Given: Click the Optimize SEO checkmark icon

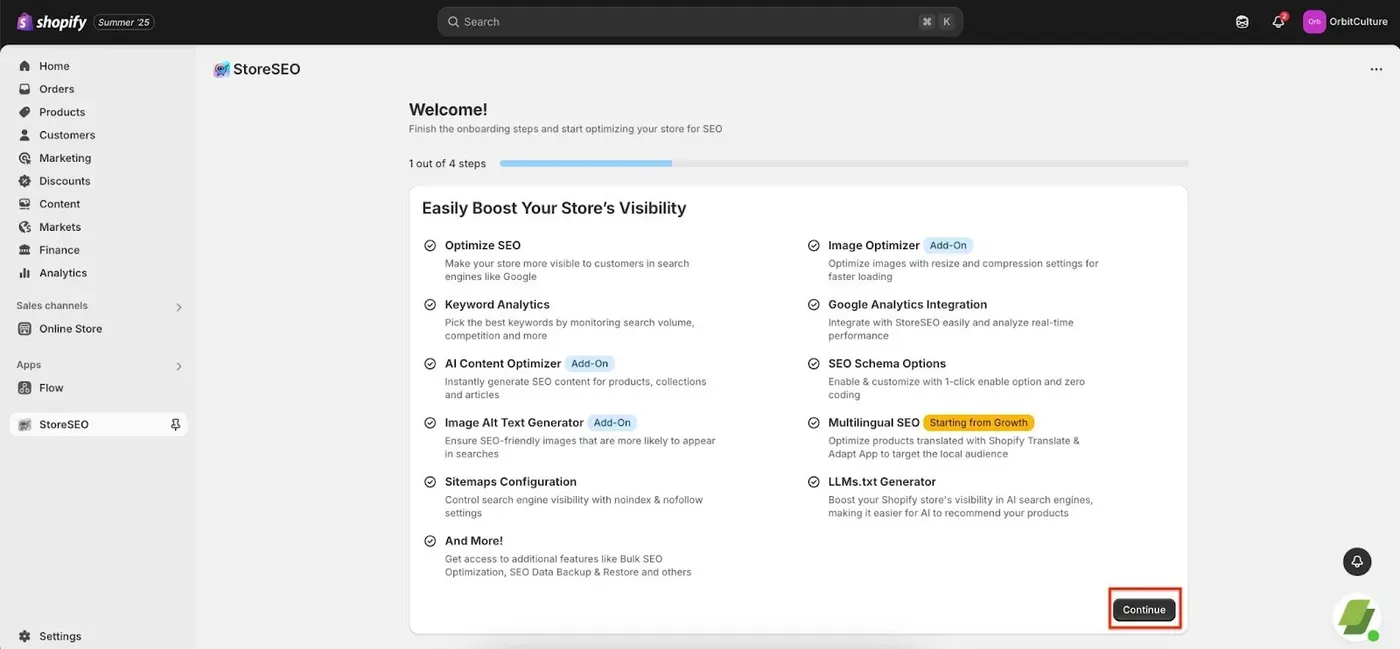Looking at the screenshot, I should 430,245.
